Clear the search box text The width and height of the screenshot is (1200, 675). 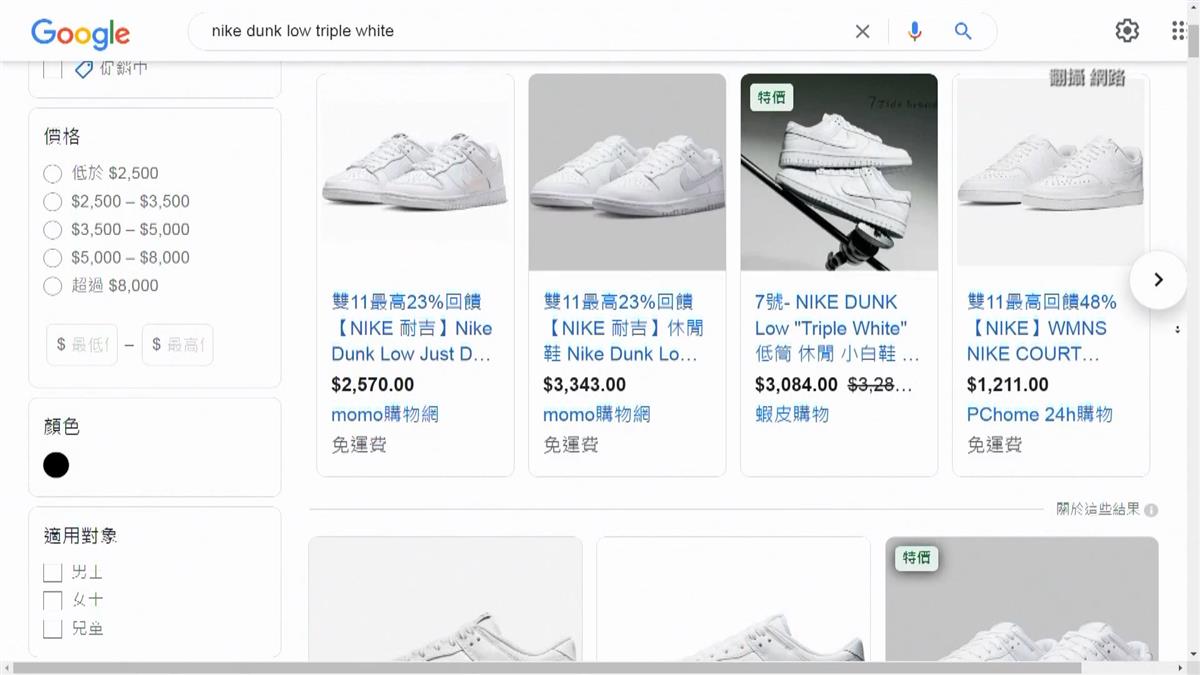point(862,32)
